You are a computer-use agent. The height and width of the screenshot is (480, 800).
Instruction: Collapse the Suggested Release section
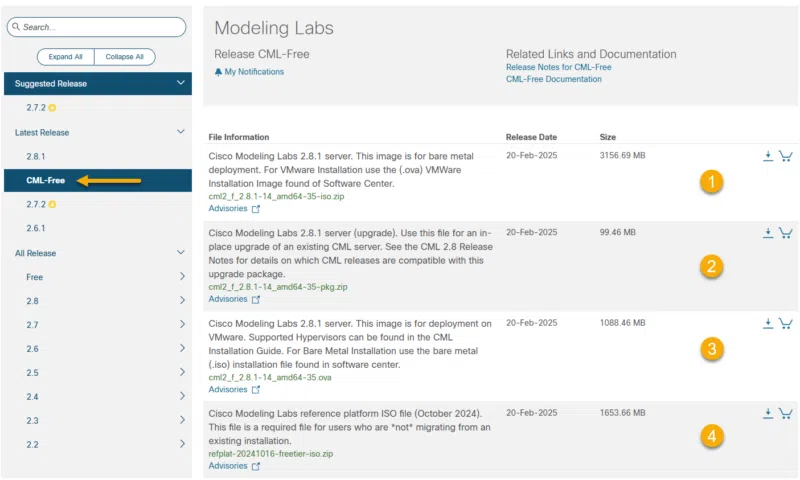tap(181, 83)
